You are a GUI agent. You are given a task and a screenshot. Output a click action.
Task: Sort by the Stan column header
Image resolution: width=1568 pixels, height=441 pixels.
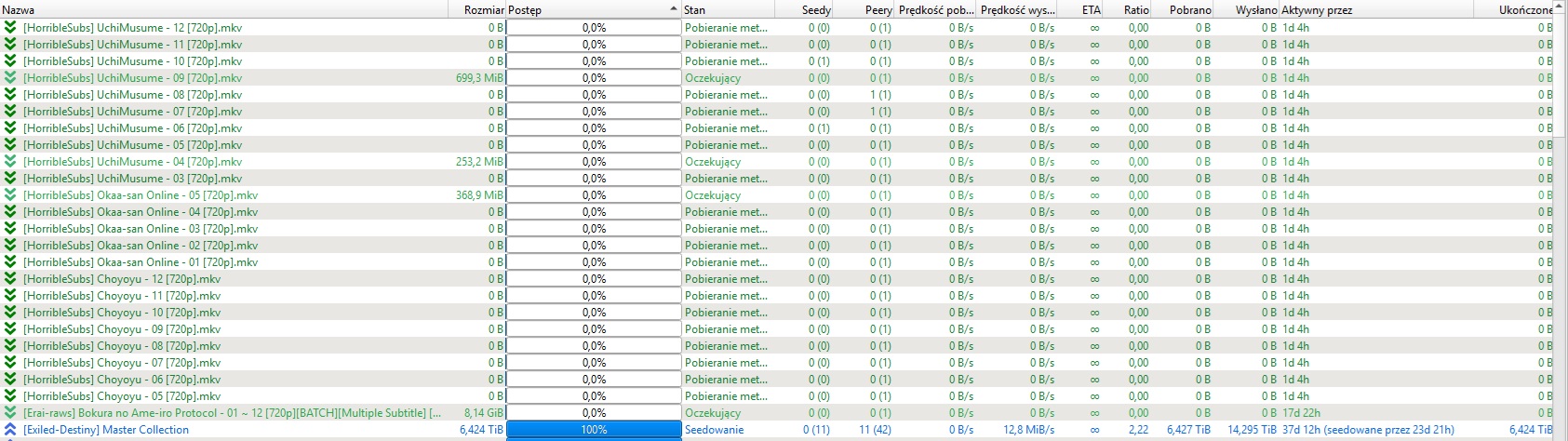tap(728, 9)
